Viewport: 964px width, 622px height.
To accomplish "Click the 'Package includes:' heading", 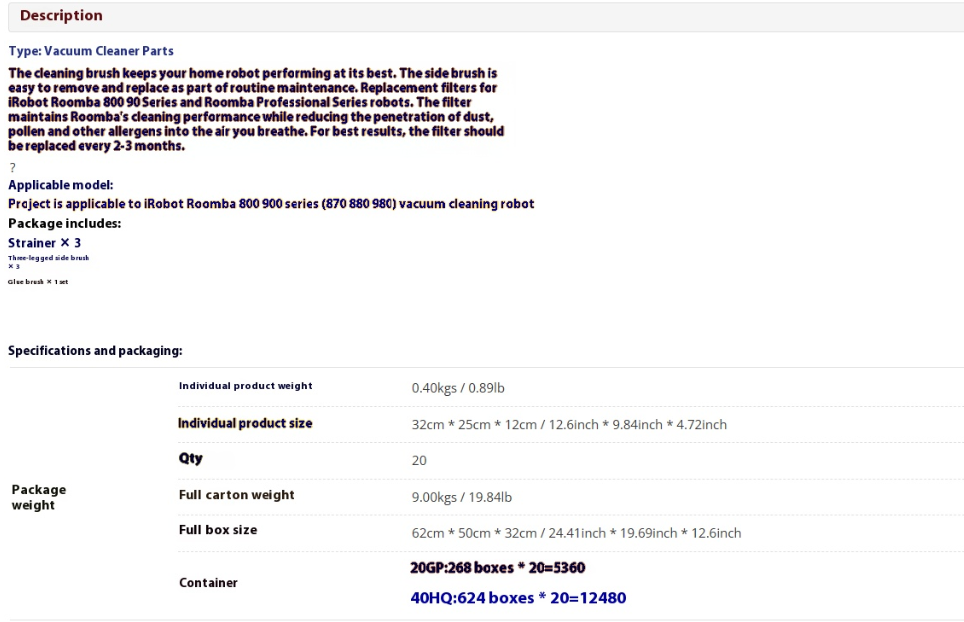I will point(65,223).
